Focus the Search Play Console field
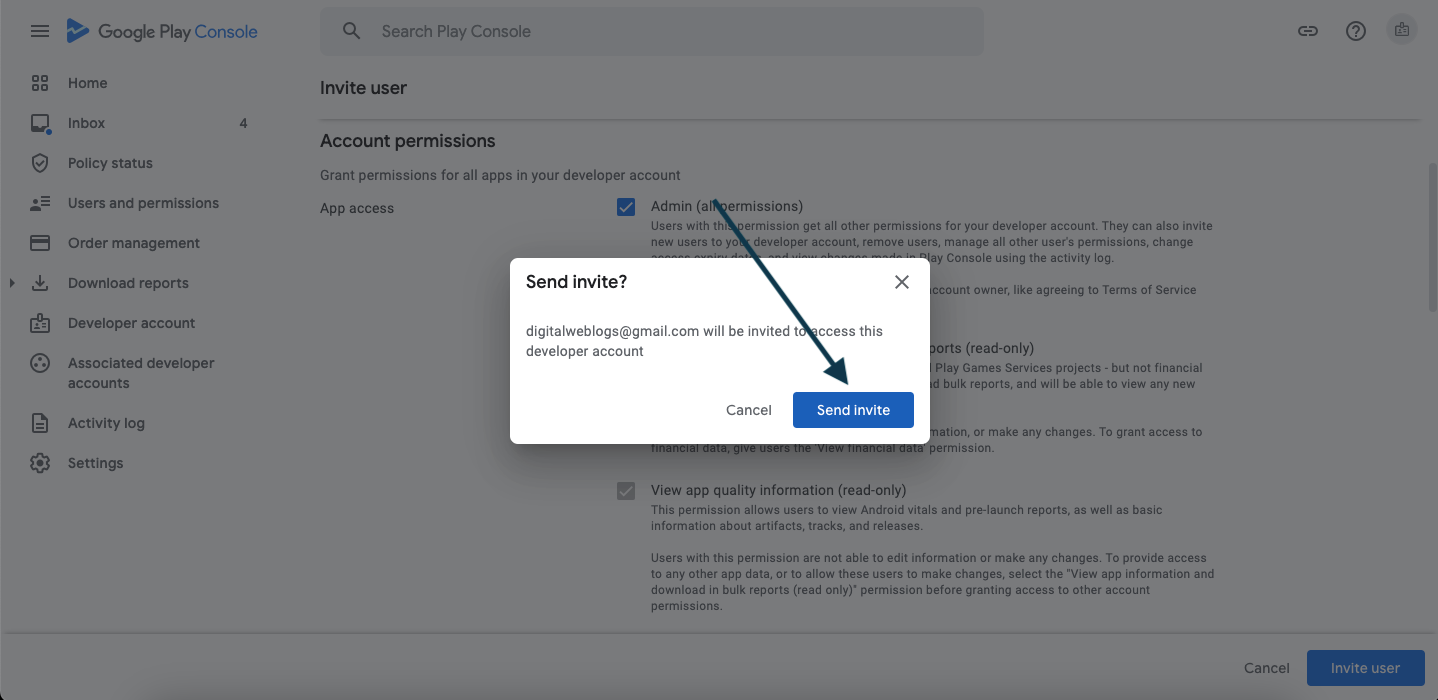1438x700 pixels. pos(652,31)
